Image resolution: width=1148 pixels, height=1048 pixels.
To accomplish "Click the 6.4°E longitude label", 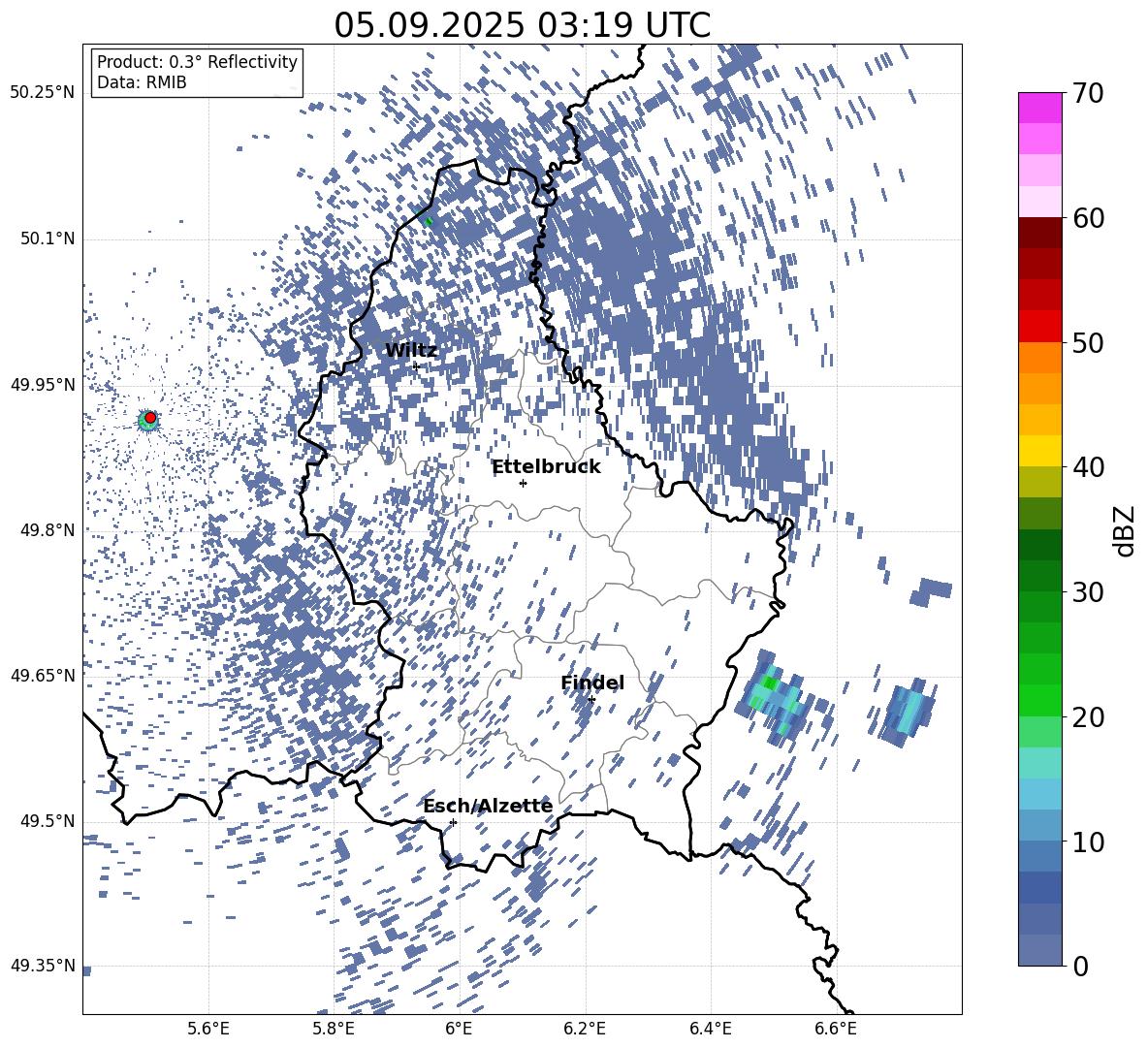I will pyautogui.click(x=710, y=1029).
